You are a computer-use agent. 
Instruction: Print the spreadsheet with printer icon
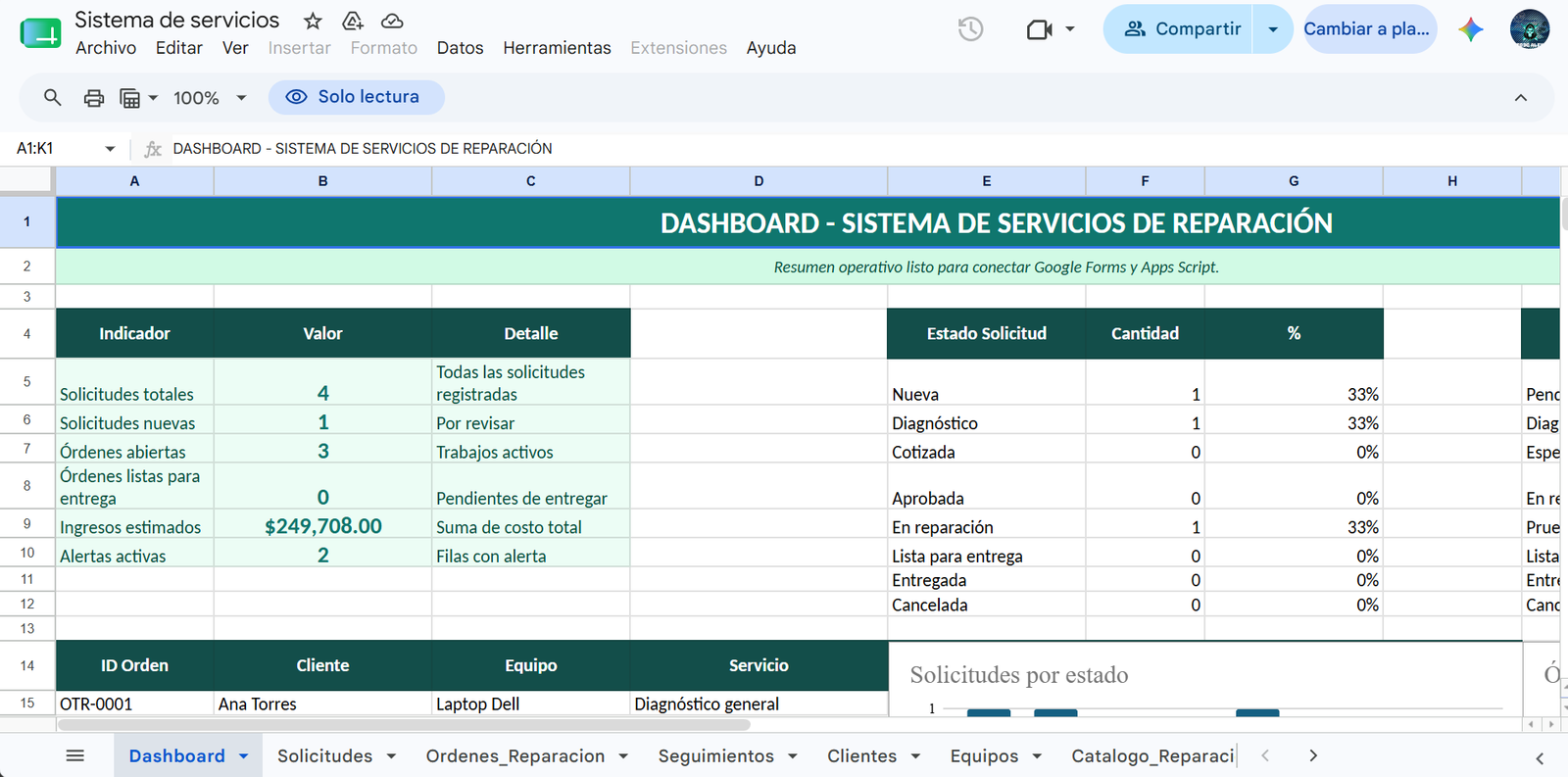[x=94, y=98]
